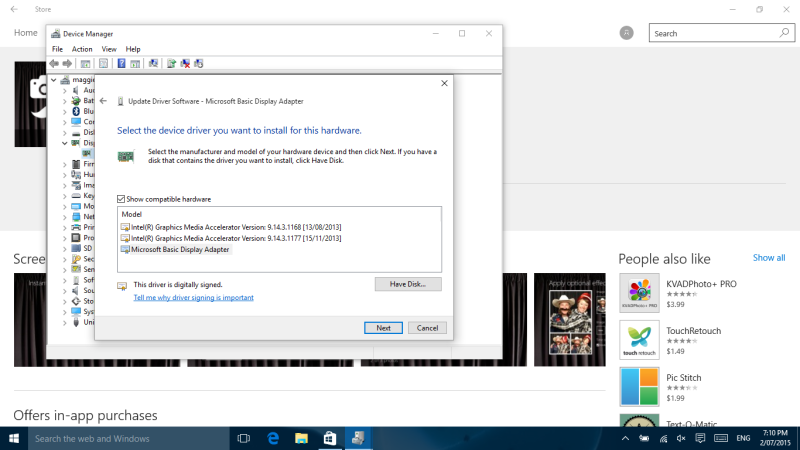The height and width of the screenshot is (450, 800).
Task: Expand the Sou (Sound) tree node
Action: click(65, 291)
